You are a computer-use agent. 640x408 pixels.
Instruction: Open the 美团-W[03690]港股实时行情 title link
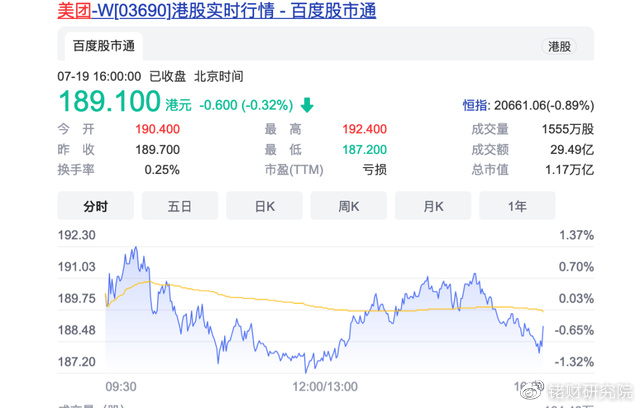click(x=217, y=10)
